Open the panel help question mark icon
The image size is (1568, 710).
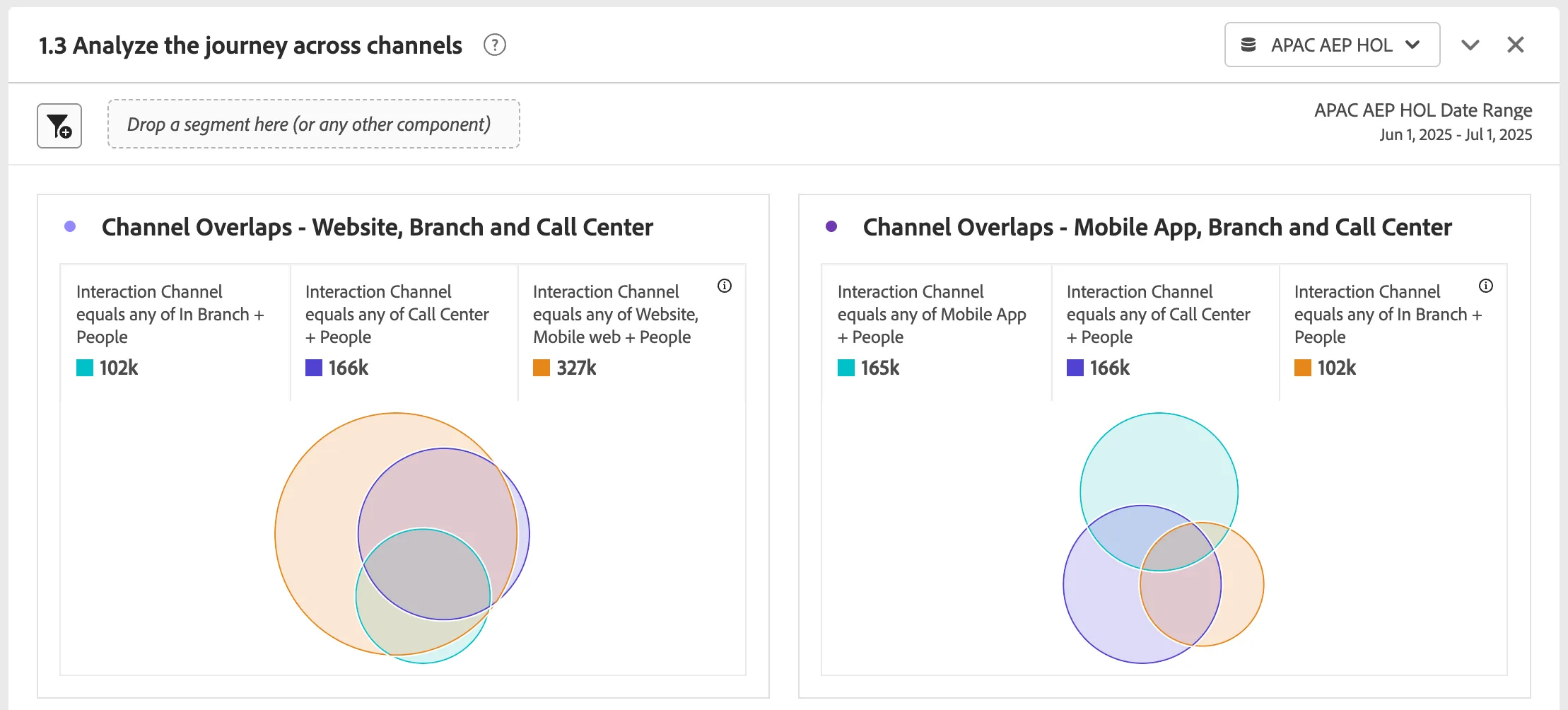[x=495, y=45]
